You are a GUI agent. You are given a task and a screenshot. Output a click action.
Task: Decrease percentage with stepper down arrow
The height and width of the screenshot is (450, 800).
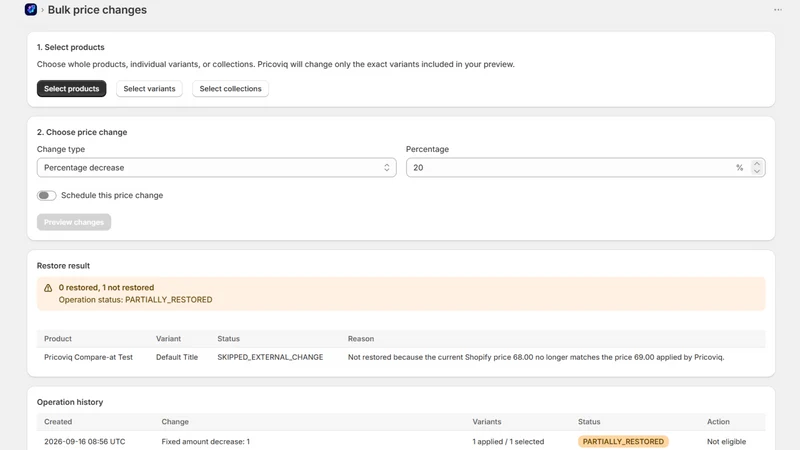[x=757, y=171]
